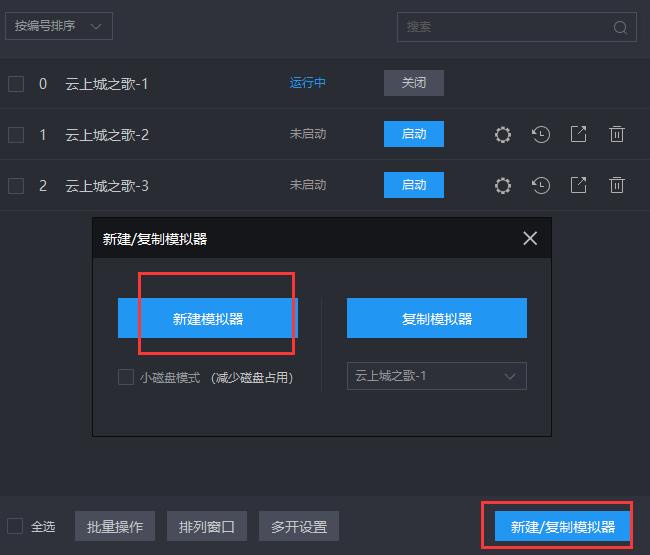The width and height of the screenshot is (650, 555).
Task: Click the search magnifier icon
Action: tap(620, 27)
